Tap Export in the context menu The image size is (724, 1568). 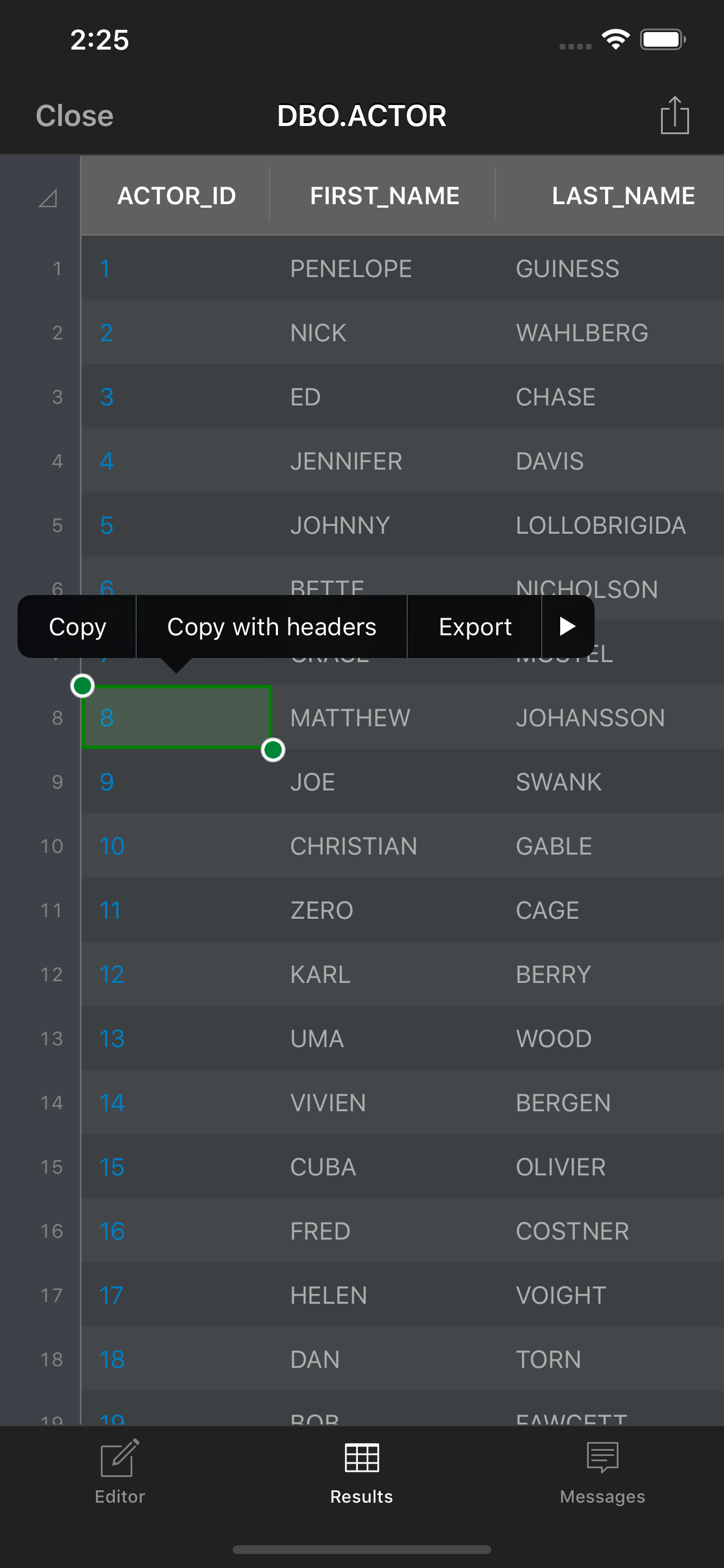[x=475, y=626]
